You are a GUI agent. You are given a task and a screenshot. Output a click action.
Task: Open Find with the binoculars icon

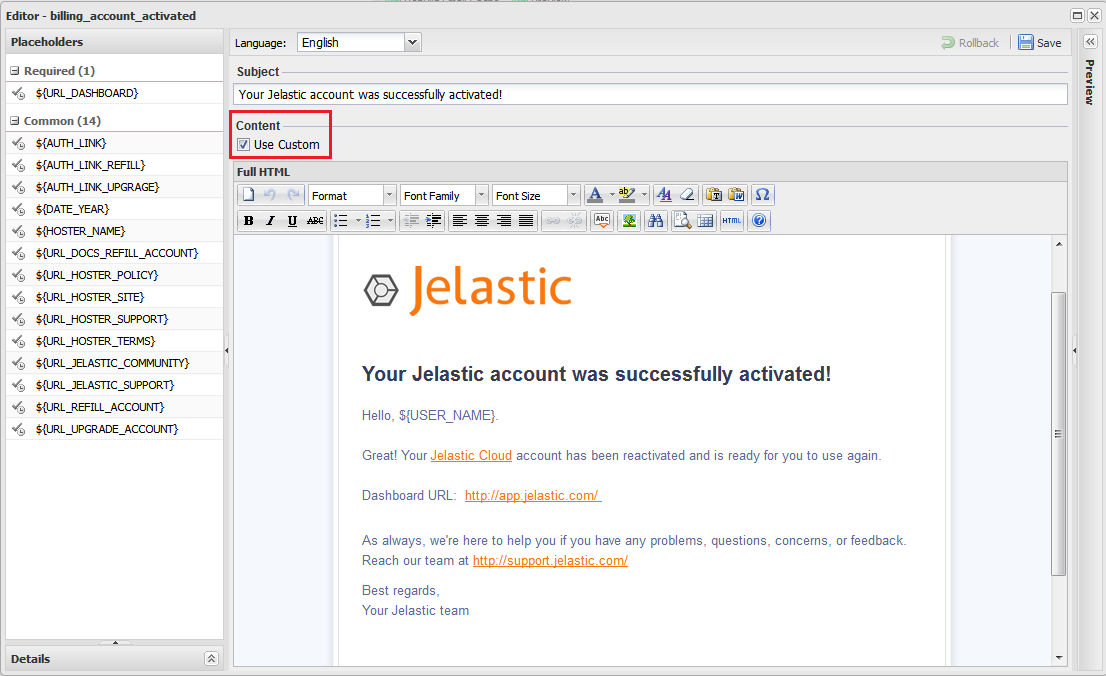[656, 221]
